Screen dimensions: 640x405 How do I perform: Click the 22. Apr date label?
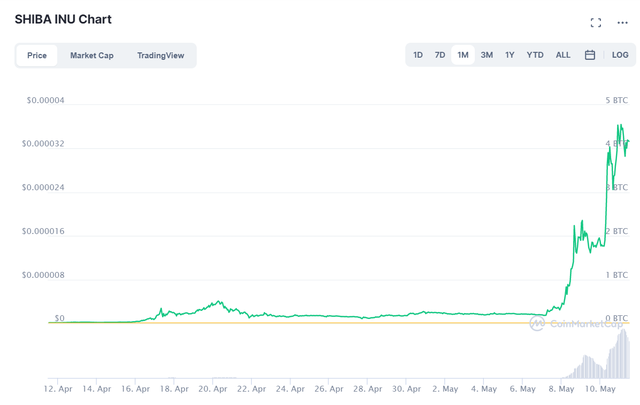click(251, 389)
